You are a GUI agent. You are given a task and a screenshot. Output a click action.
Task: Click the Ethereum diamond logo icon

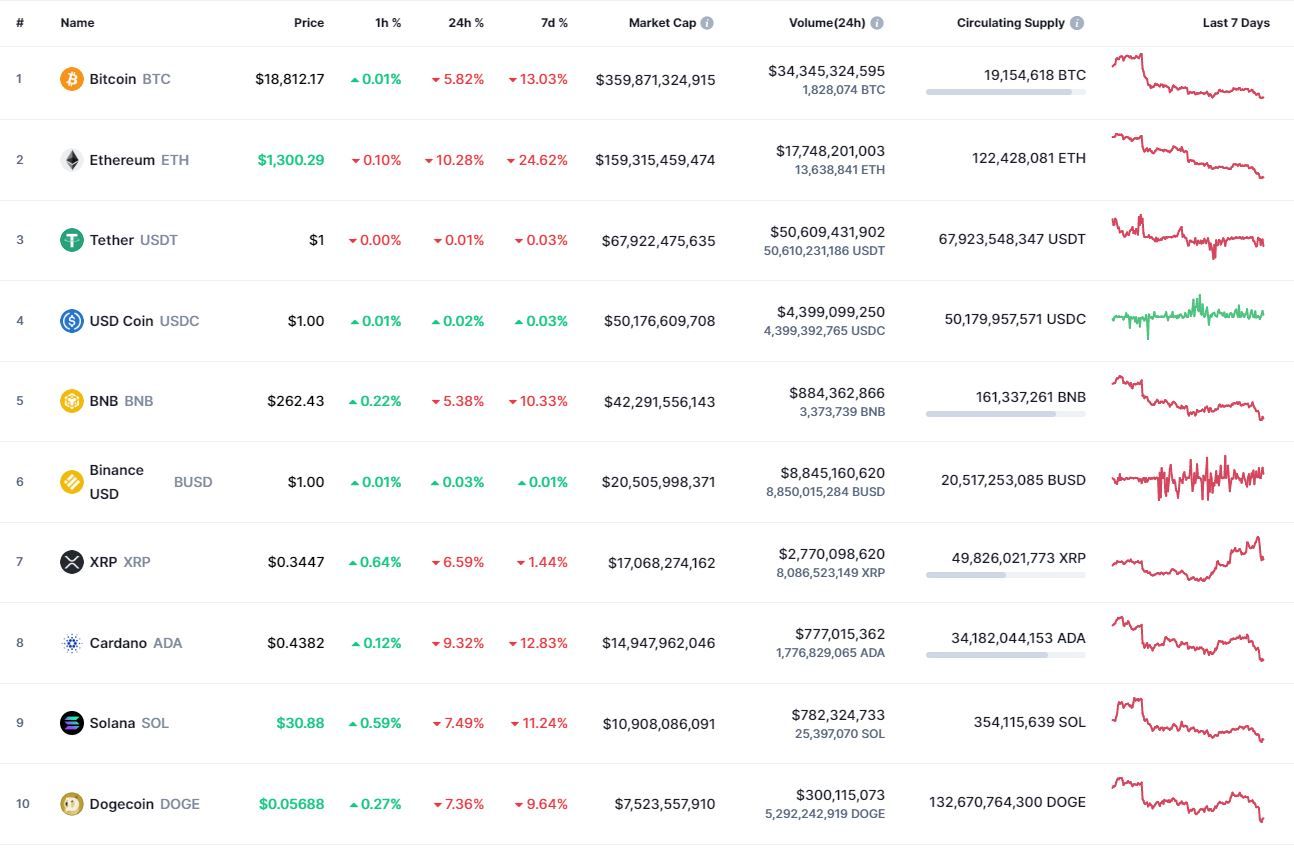click(x=72, y=160)
